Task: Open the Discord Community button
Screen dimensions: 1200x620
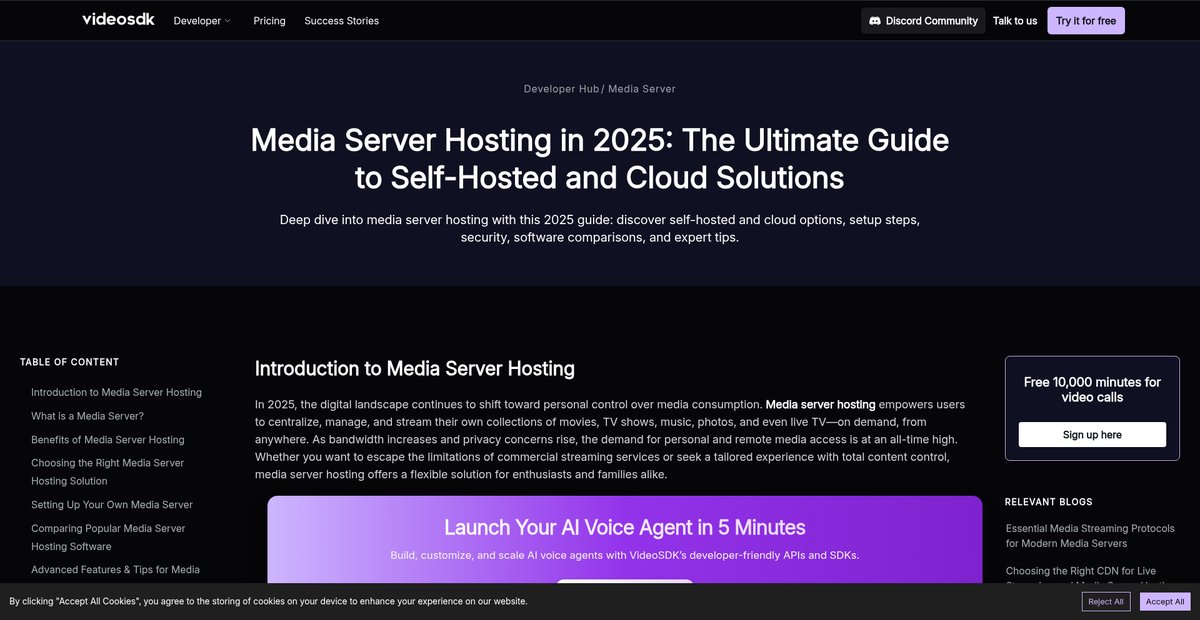Action: pos(923,20)
